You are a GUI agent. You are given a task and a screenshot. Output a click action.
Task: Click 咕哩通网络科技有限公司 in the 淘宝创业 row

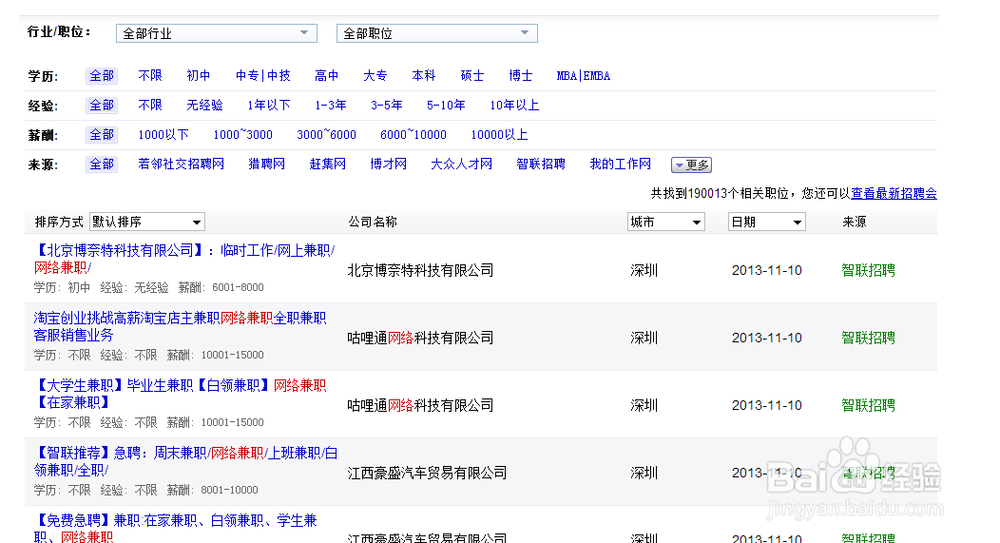point(421,338)
